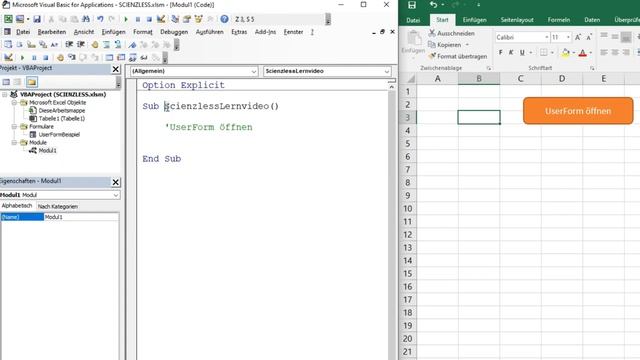Open Bearbeiten menu in VBA editor
Image resolution: width=640 pixels, height=360 pixels.
(x=52, y=32)
